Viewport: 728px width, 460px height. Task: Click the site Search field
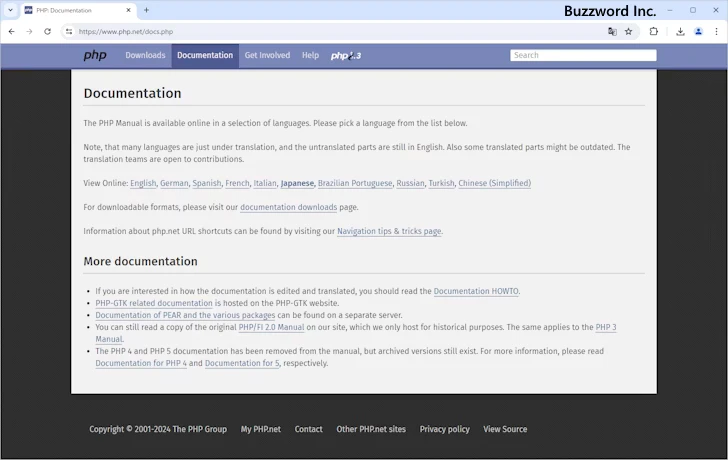point(583,55)
